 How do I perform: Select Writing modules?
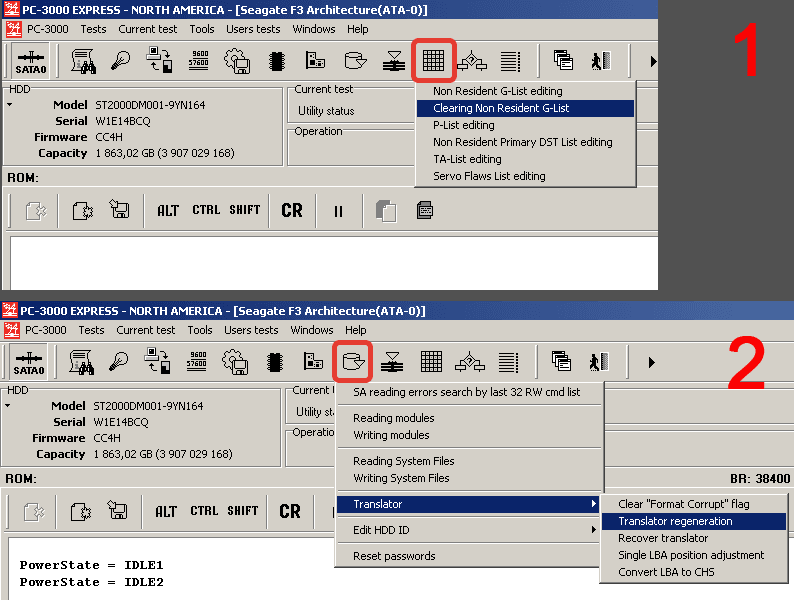point(468,435)
